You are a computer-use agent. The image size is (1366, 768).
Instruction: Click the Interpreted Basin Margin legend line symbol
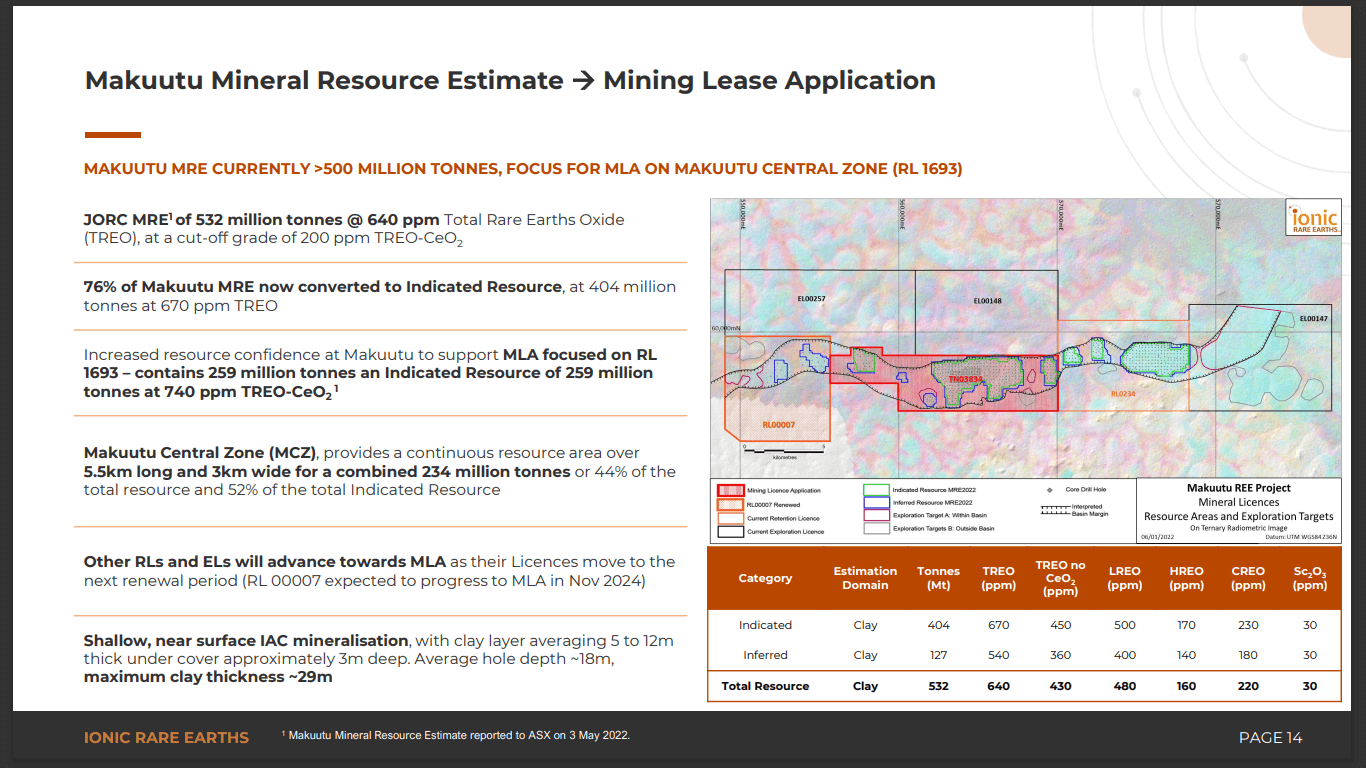1054,510
